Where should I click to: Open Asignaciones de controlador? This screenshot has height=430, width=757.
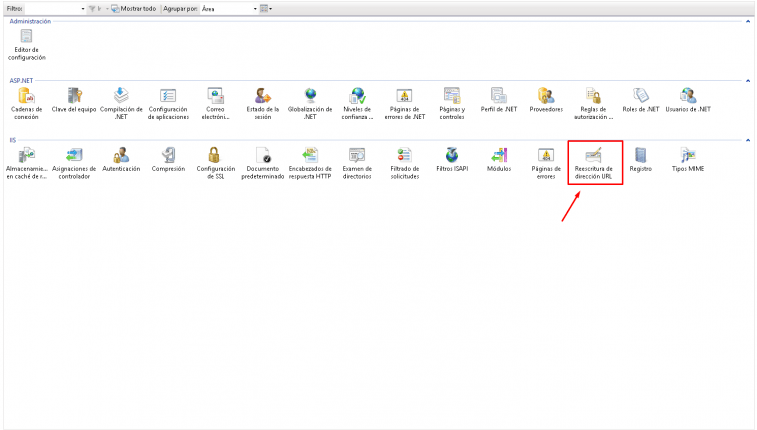(x=74, y=164)
